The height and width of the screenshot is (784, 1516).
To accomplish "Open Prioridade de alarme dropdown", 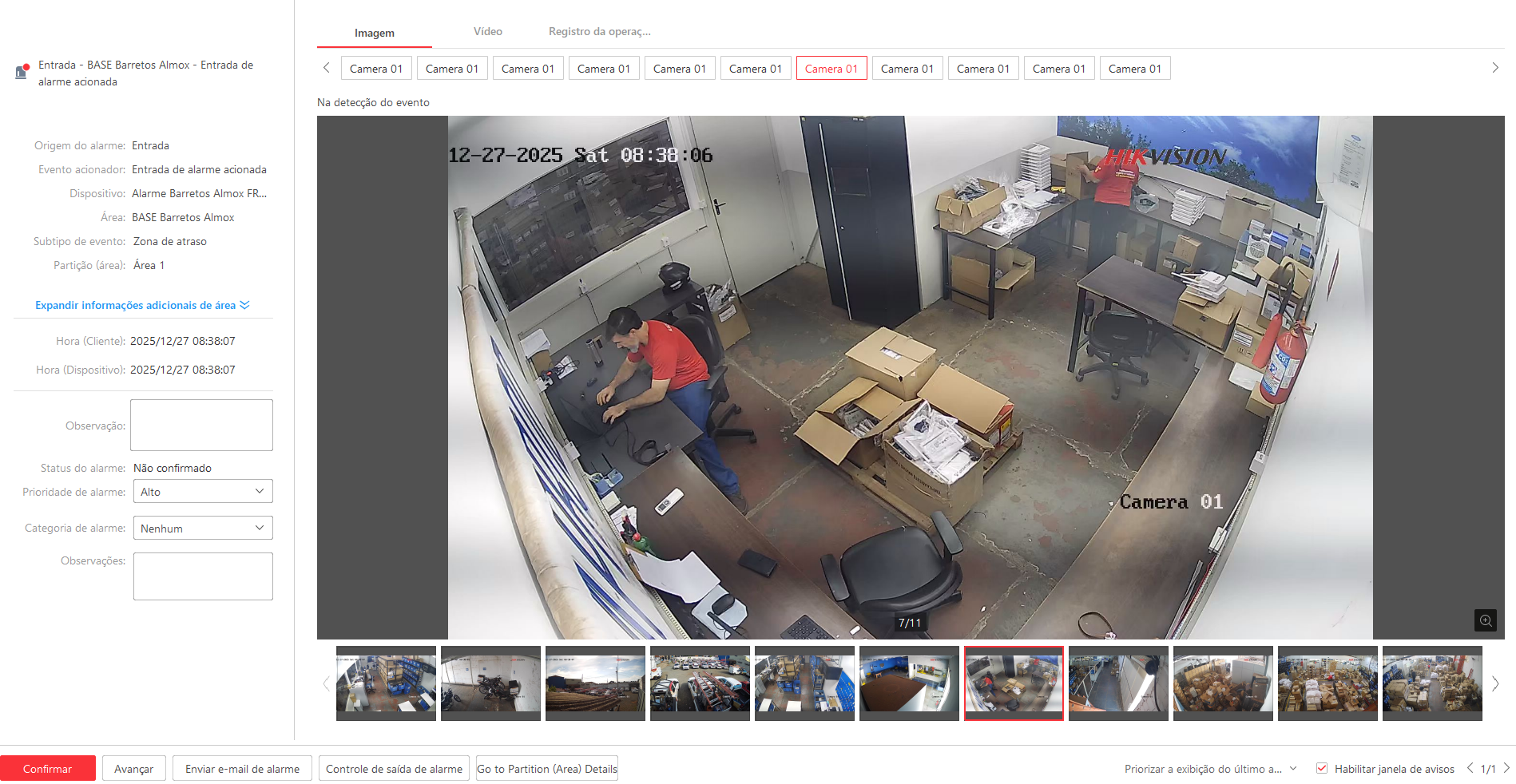I will (203, 492).
